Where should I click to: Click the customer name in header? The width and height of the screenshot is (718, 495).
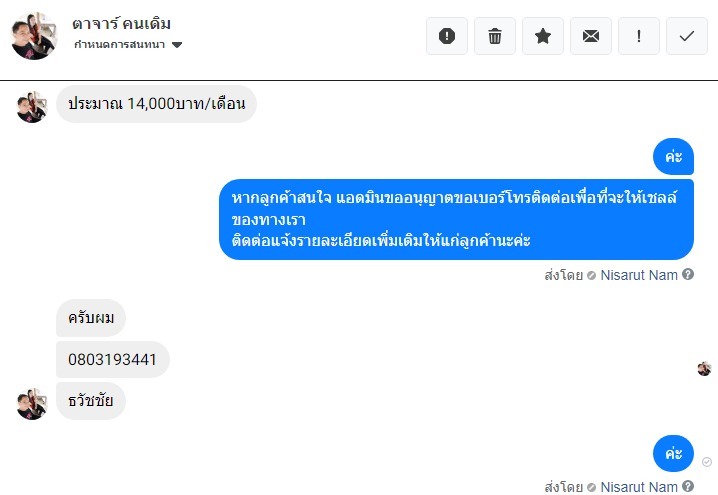click(121, 23)
